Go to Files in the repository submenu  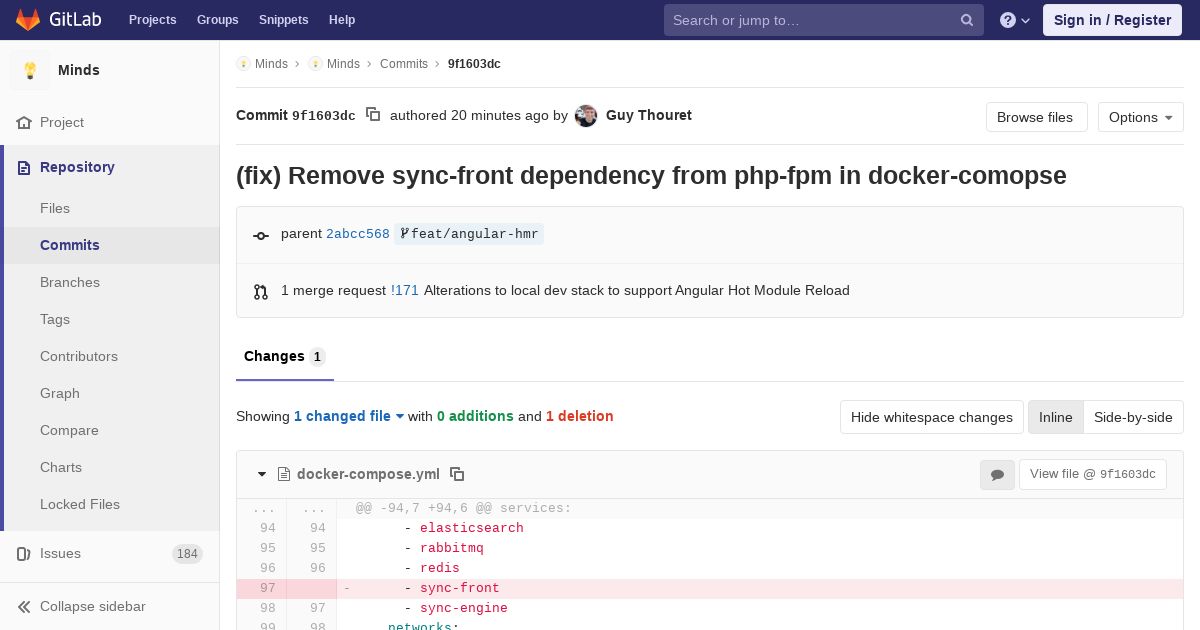(x=55, y=208)
